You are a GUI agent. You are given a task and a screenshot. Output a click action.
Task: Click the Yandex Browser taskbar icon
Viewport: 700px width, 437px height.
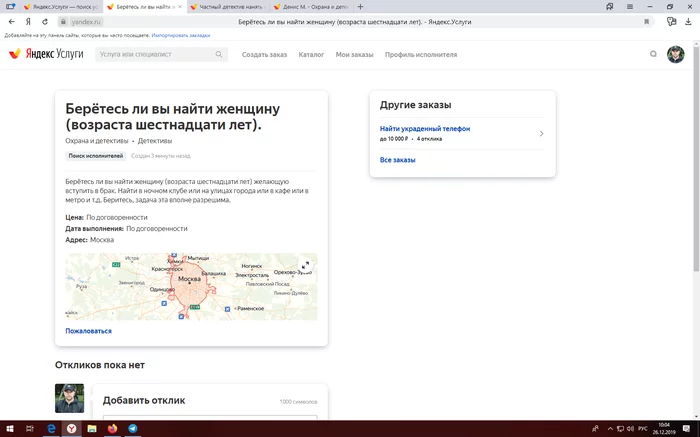[x=71, y=429]
